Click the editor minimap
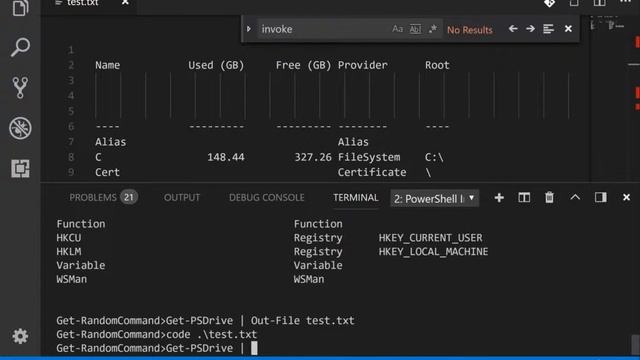 [x=608, y=98]
